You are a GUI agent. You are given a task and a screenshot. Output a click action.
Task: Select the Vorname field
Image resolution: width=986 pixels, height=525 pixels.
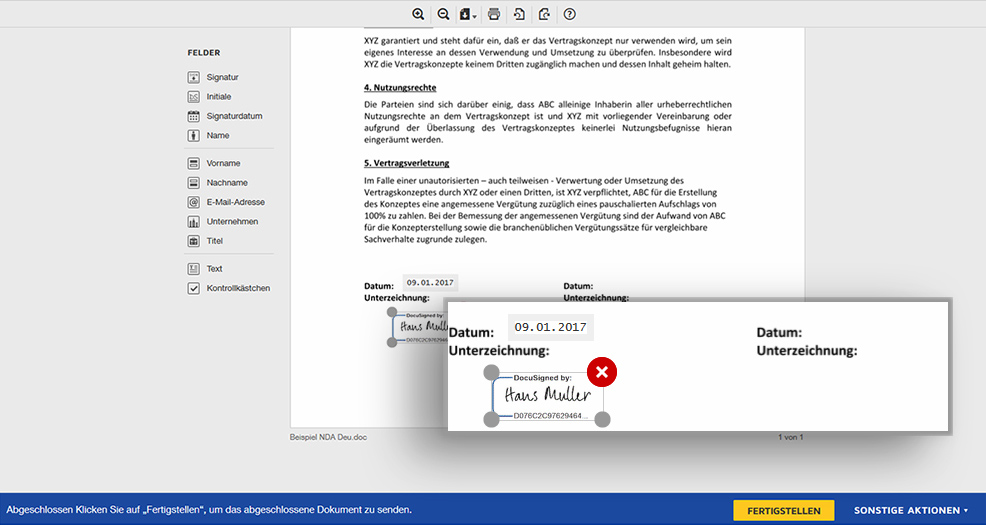(x=223, y=163)
